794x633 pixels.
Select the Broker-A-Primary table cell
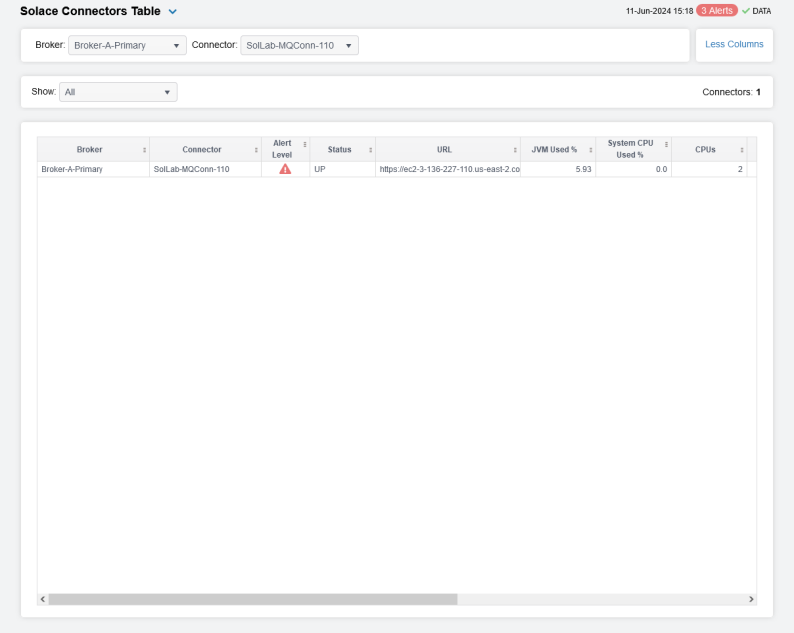(x=93, y=169)
